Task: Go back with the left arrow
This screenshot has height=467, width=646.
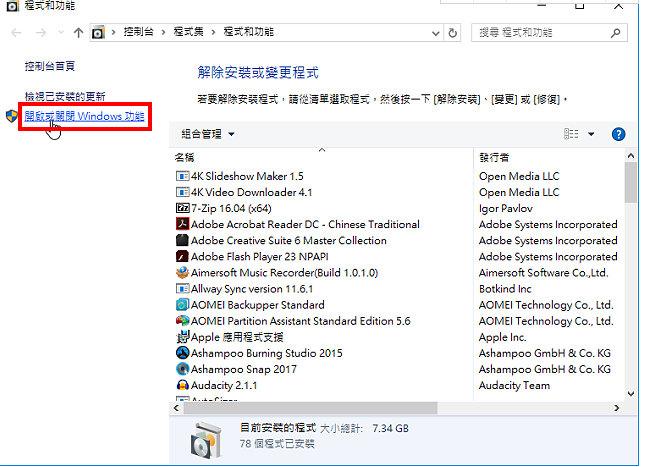Action: tap(16, 33)
